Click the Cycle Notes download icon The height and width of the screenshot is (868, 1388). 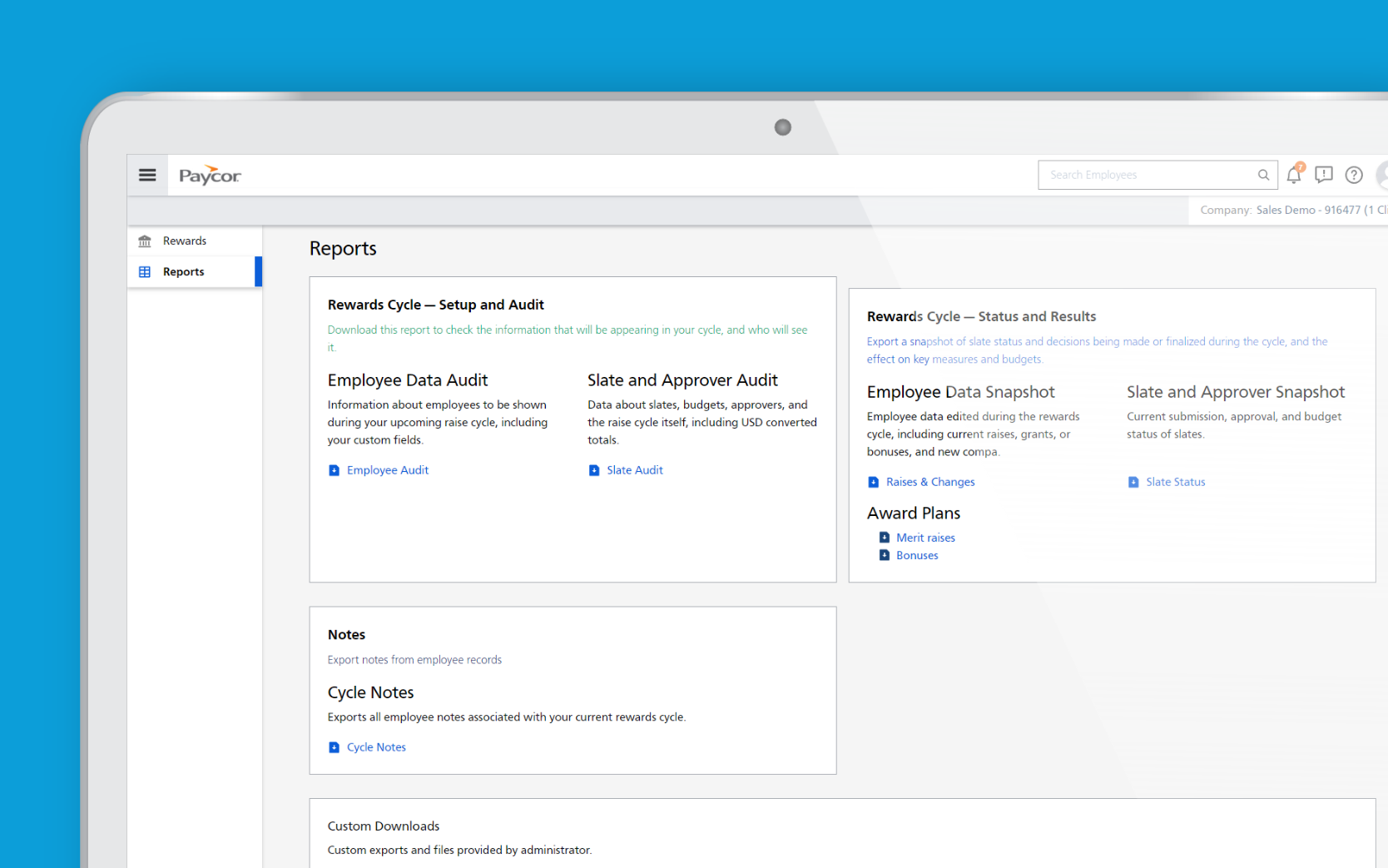(x=335, y=747)
